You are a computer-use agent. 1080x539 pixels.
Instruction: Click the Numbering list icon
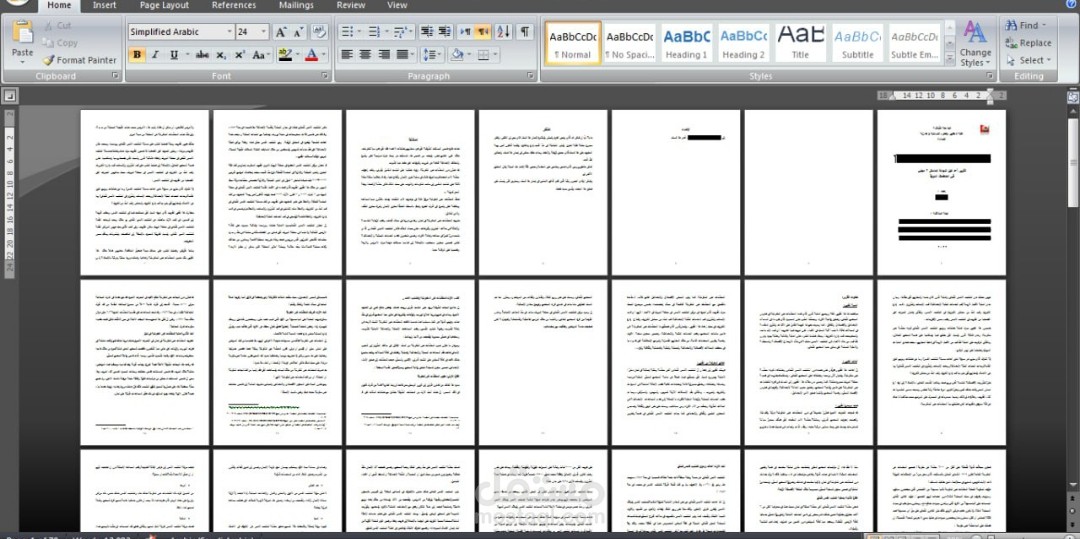[374, 32]
